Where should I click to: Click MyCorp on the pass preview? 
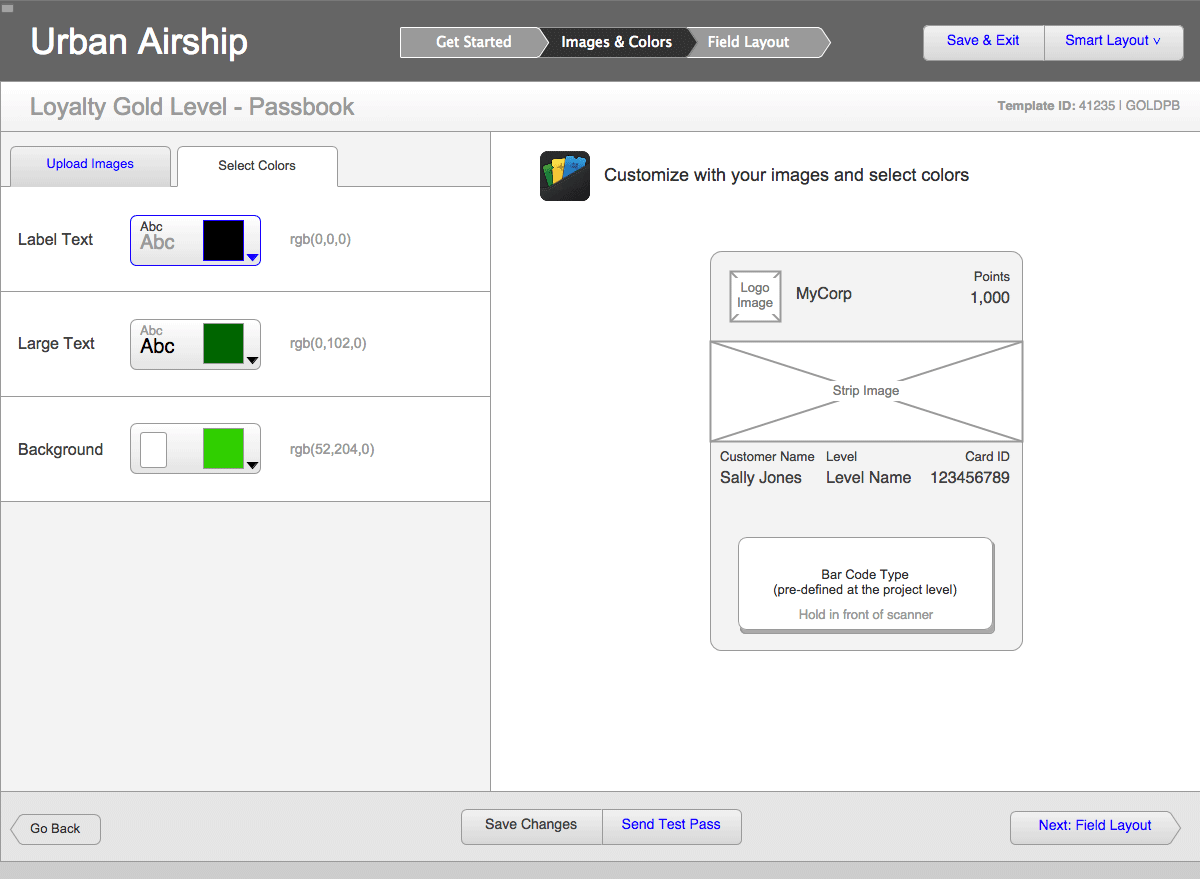(824, 294)
